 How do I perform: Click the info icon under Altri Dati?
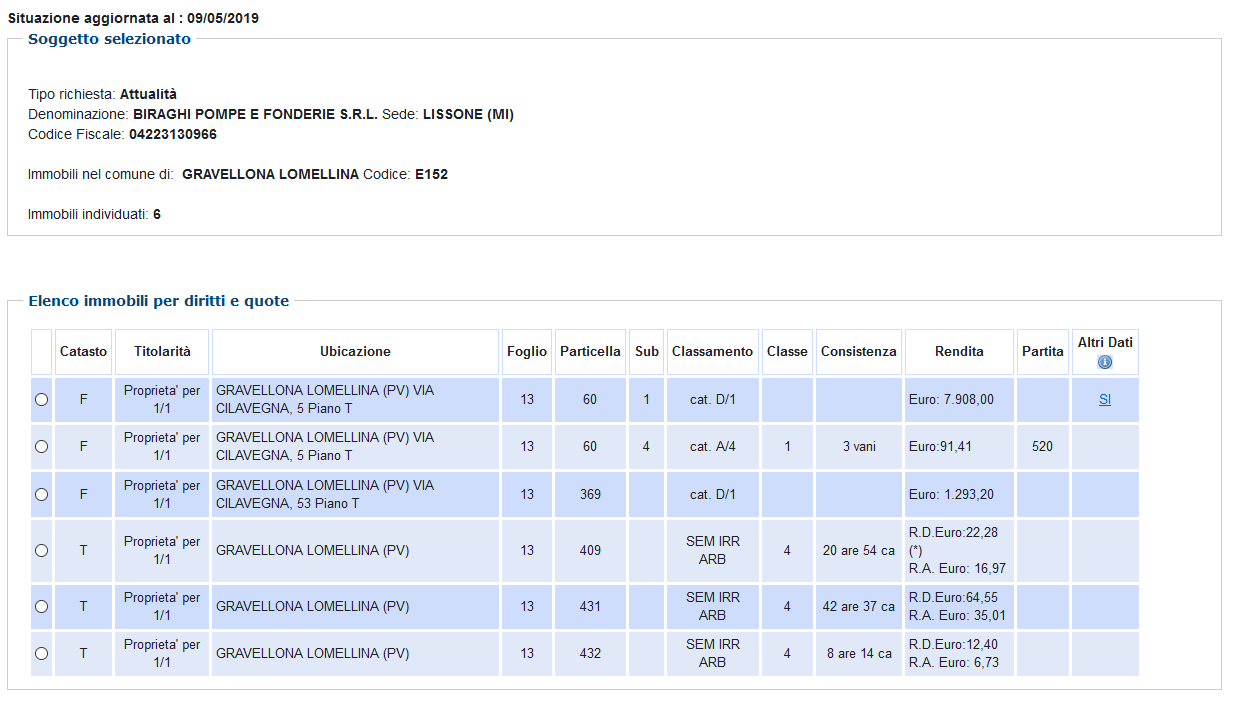pos(1105,362)
